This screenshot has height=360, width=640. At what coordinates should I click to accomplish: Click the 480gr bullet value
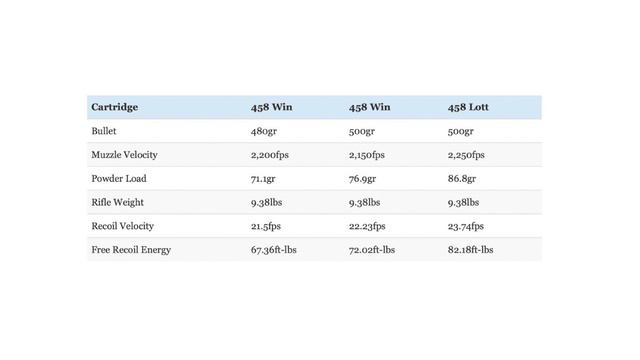264,131
